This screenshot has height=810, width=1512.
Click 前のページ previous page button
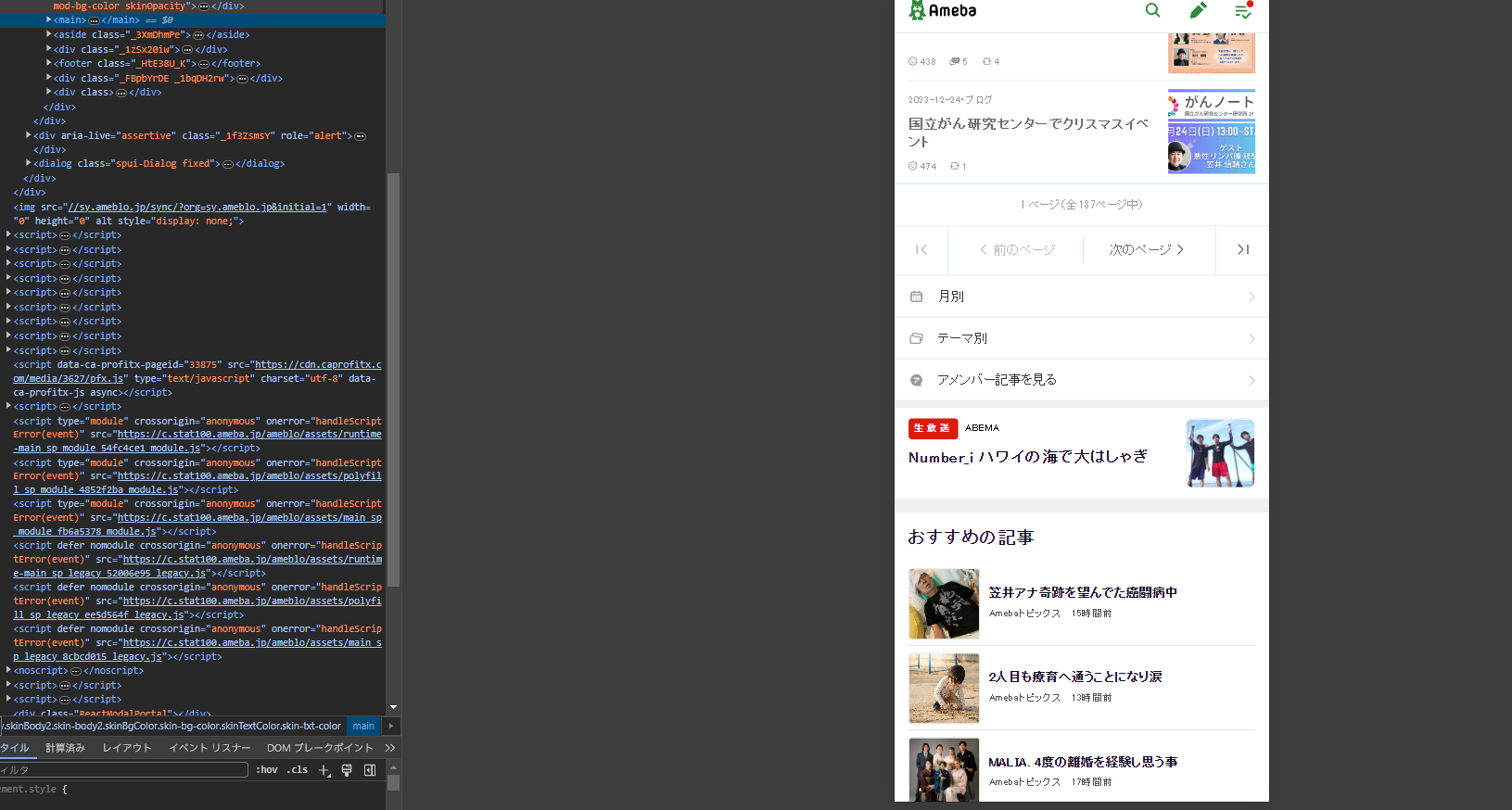[1017, 249]
